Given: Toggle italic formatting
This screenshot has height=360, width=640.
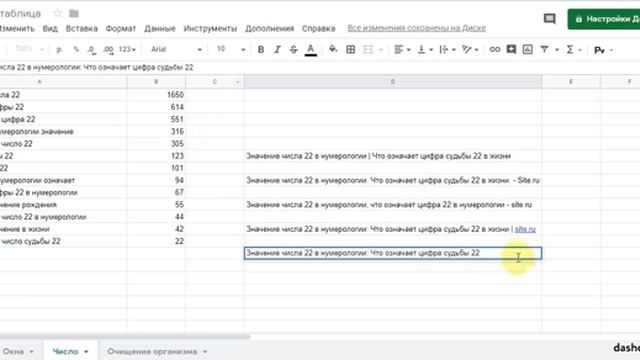Looking at the screenshot, I should (x=277, y=50).
